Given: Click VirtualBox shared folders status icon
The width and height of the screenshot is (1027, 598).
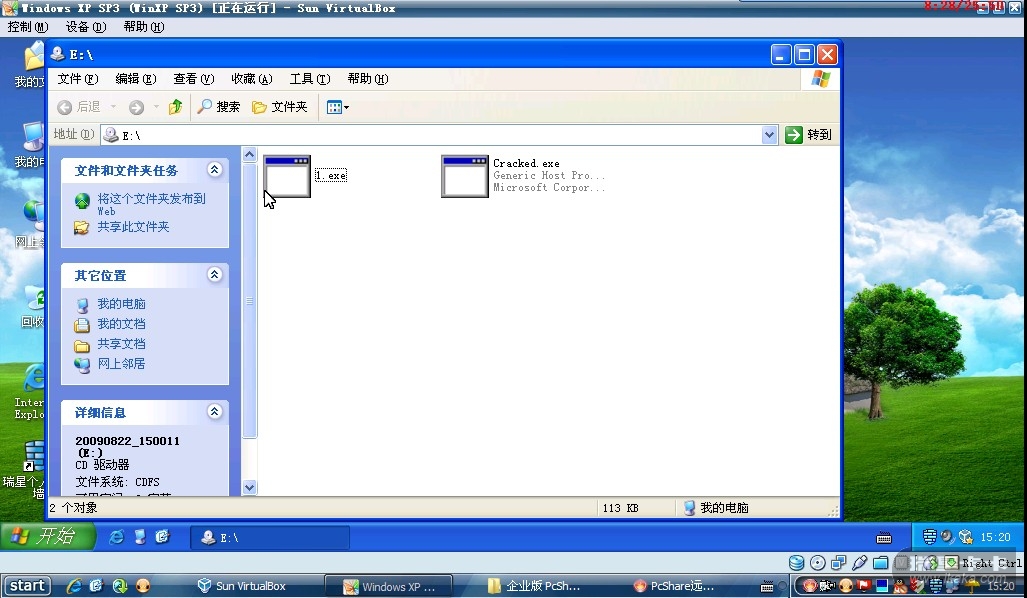Looking at the screenshot, I should click(880, 563).
